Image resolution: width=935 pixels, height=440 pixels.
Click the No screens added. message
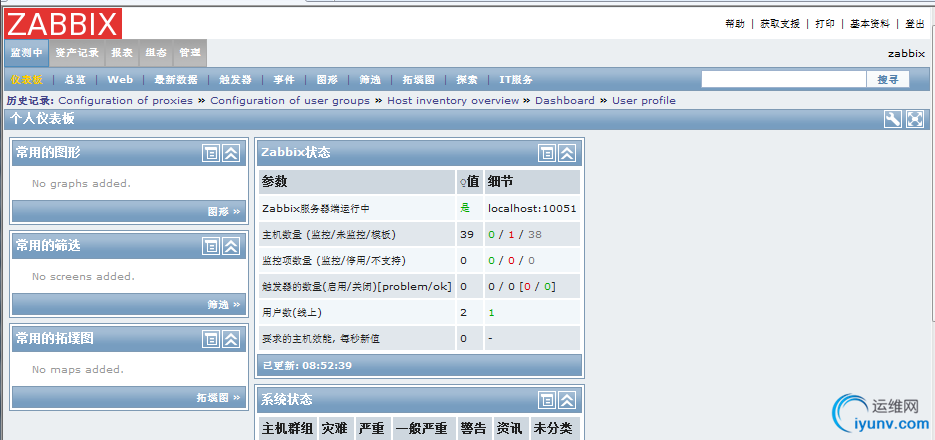tap(83, 277)
